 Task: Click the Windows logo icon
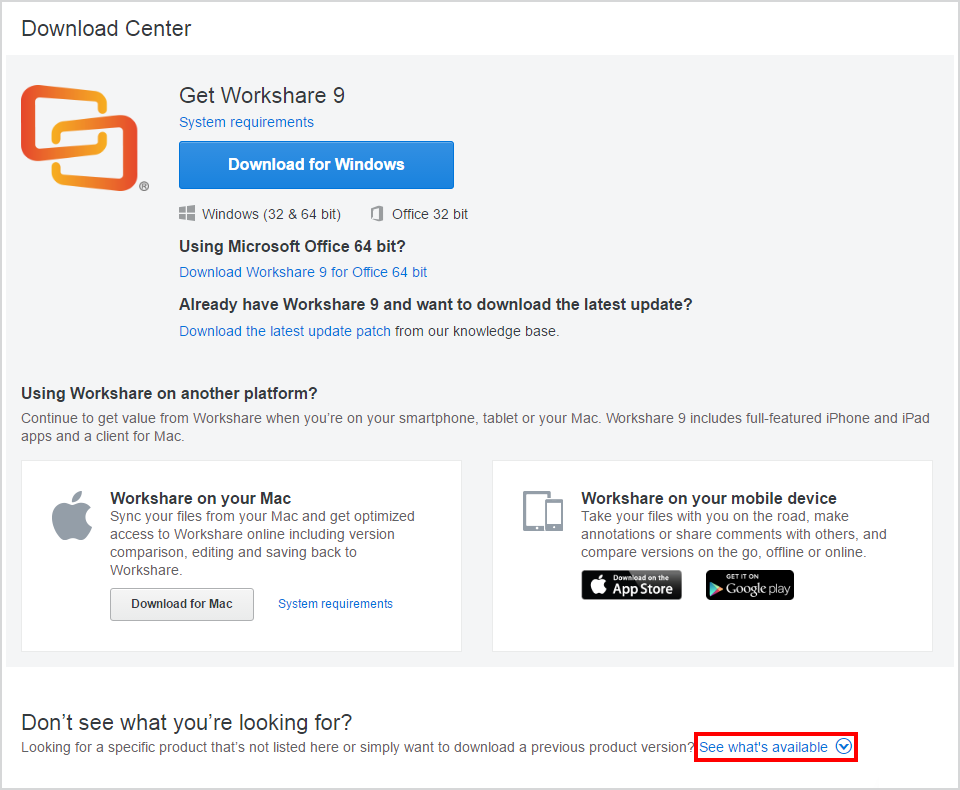(x=187, y=214)
